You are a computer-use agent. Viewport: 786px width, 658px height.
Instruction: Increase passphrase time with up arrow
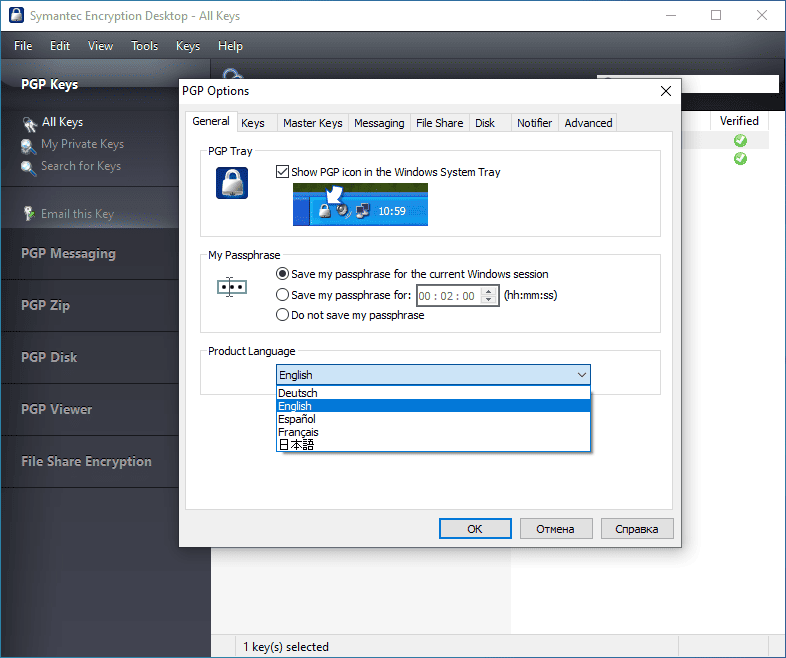(488, 291)
